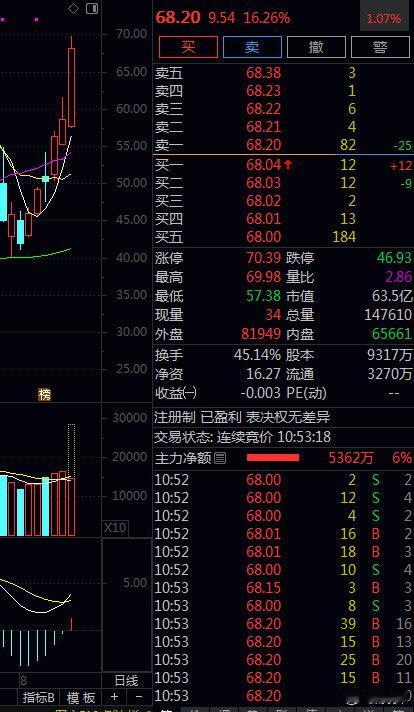Click the 撤 (cancel order) button
Viewport: 414px width, 712px height.
pyautogui.click(x=316, y=47)
